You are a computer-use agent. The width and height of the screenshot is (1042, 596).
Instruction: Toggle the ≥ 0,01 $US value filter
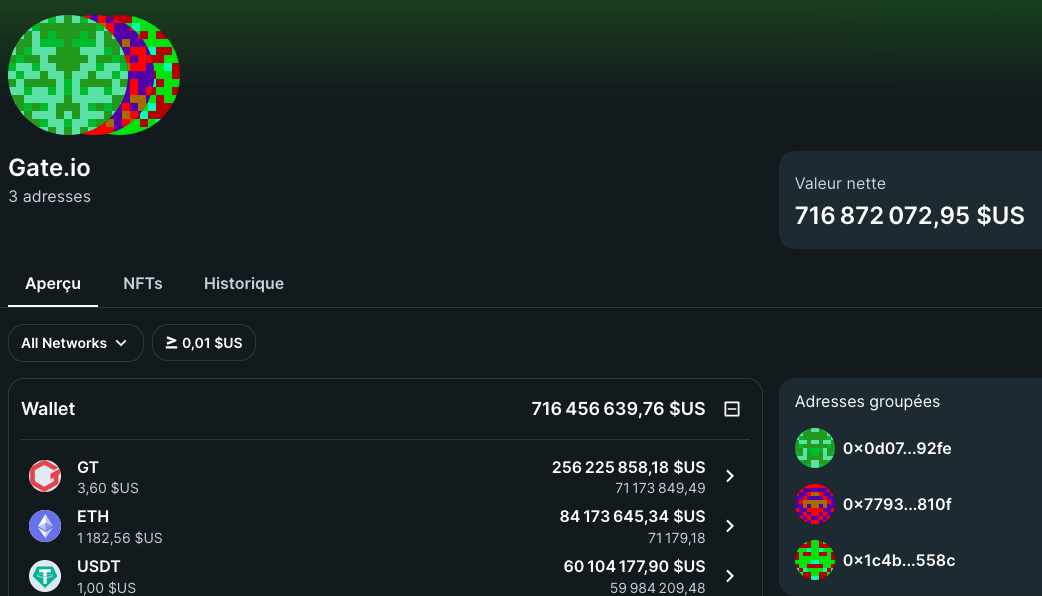tap(203, 342)
